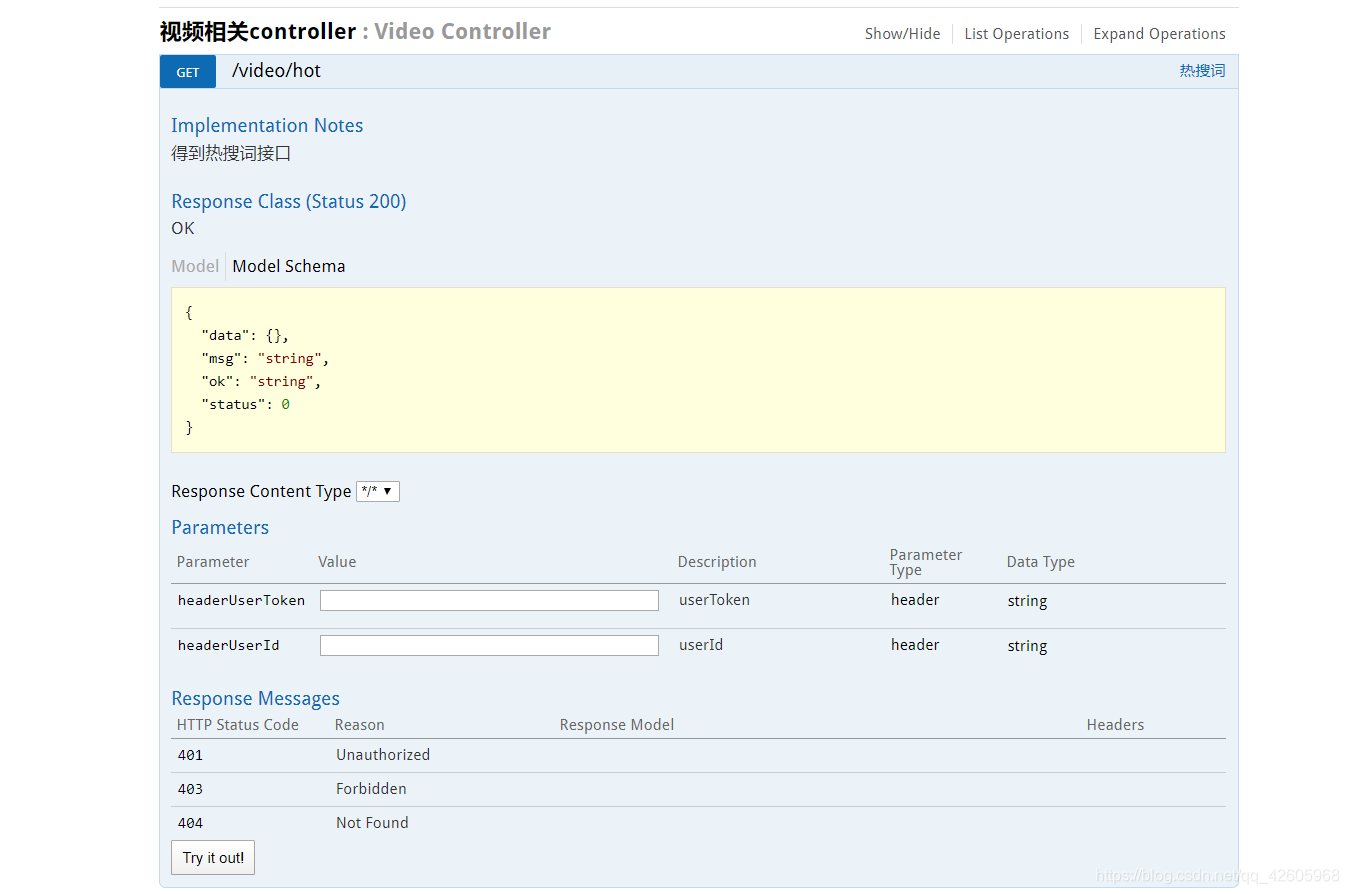Select string data type in headerUserId row
The height and width of the screenshot is (894, 1349).
coord(1027,646)
